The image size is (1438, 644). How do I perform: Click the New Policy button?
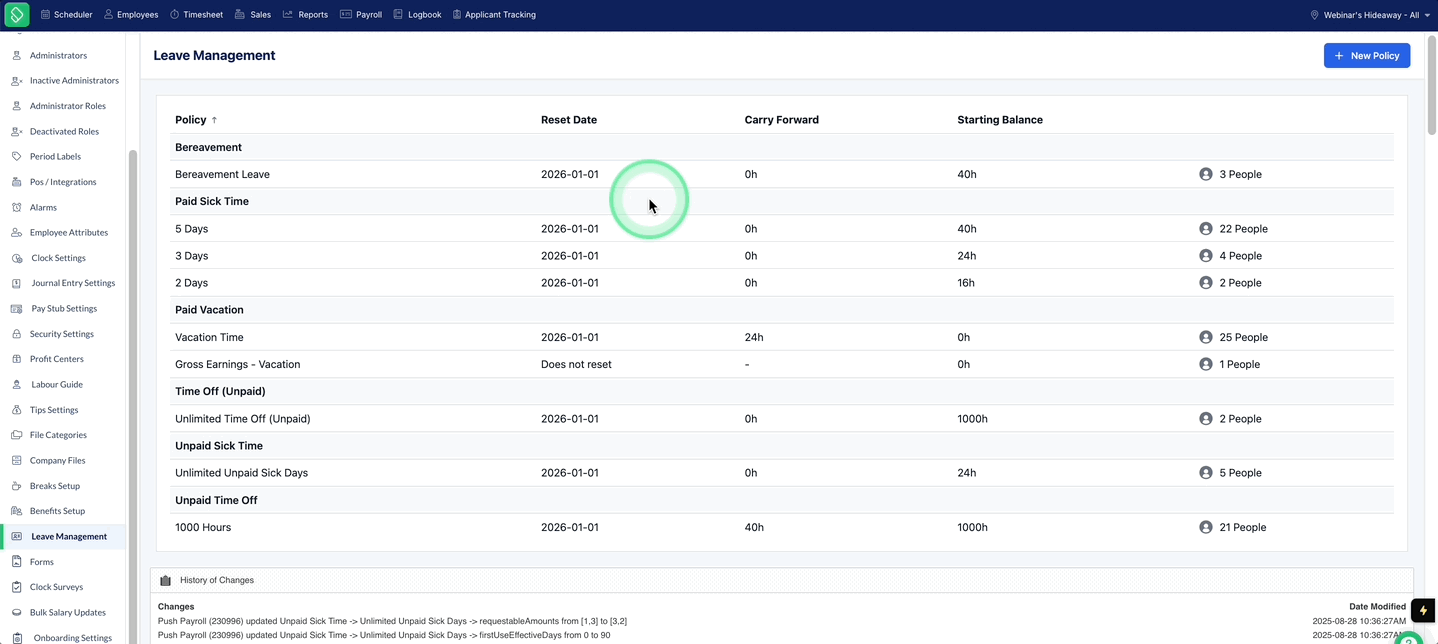[1367, 56]
